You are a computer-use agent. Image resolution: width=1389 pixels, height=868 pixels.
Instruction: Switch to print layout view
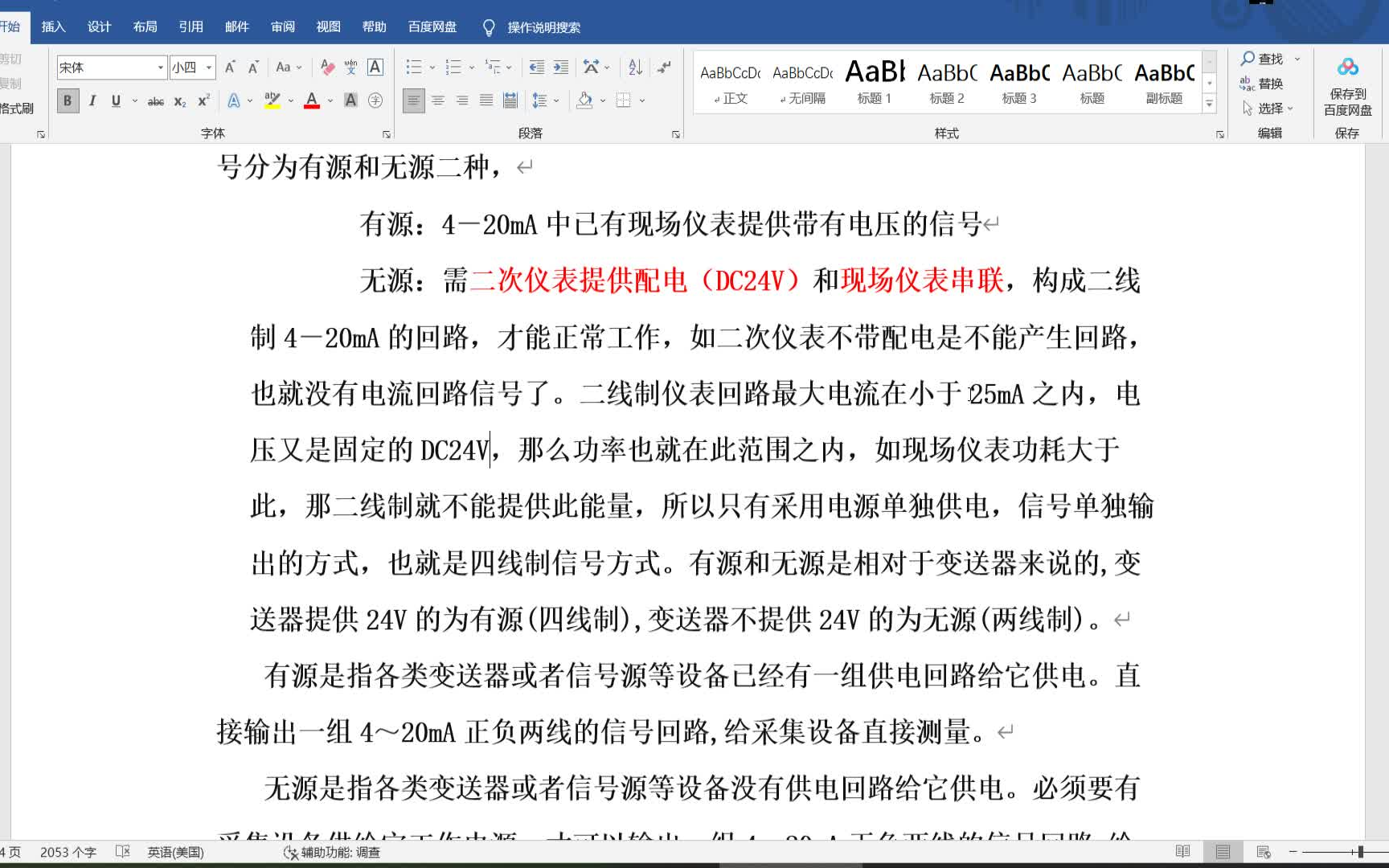click(1223, 851)
